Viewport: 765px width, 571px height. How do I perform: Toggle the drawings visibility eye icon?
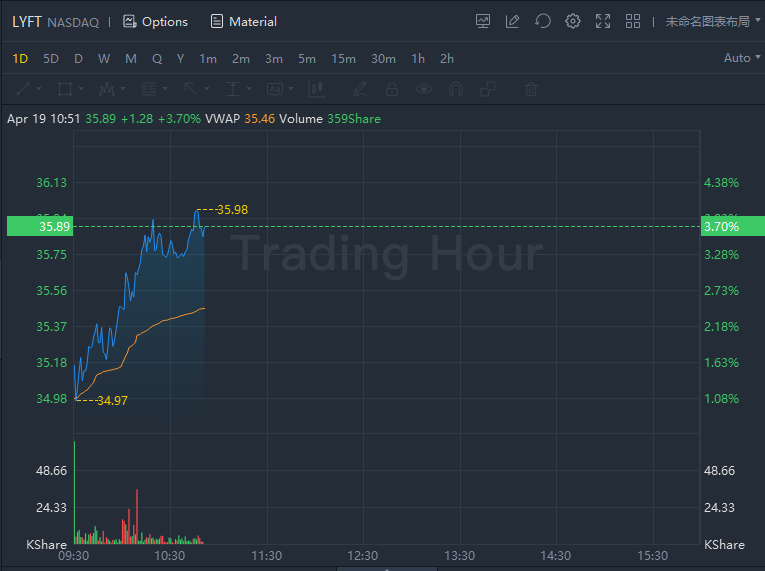click(x=424, y=89)
